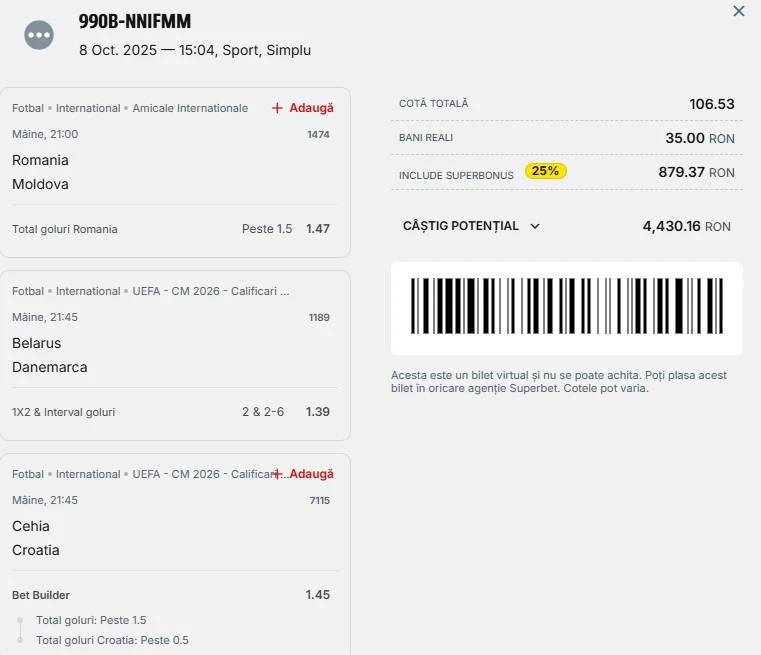The image size is (761, 655).
Task: Select the Peste 1.5 odds 1.47
Action: (318, 229)
